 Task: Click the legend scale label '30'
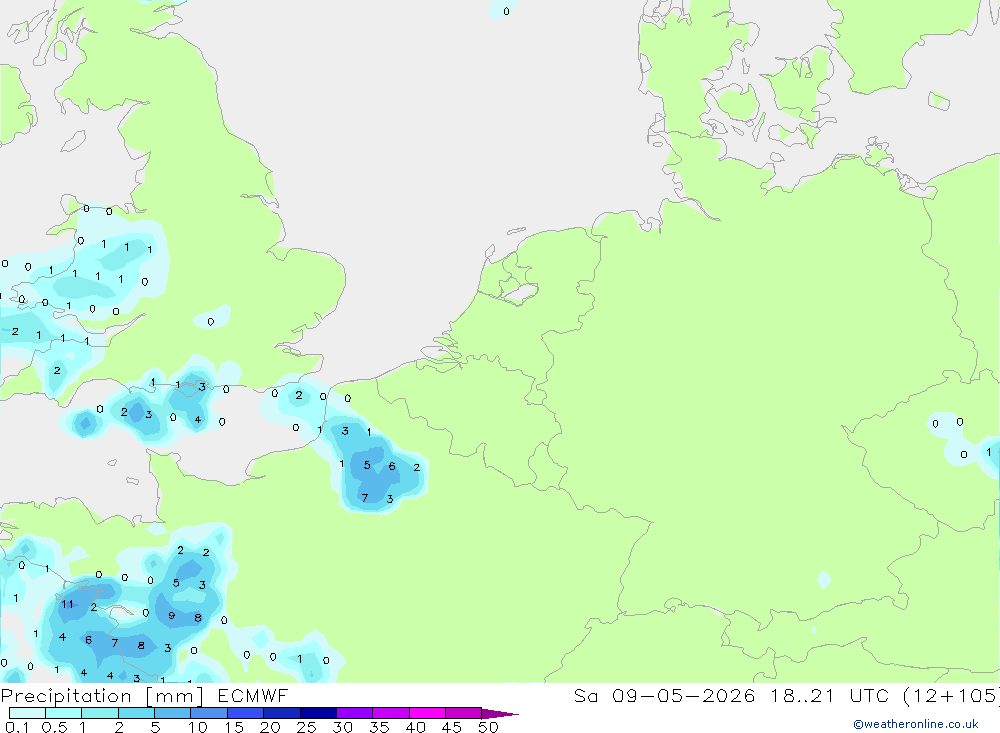(x=342, y=727)
